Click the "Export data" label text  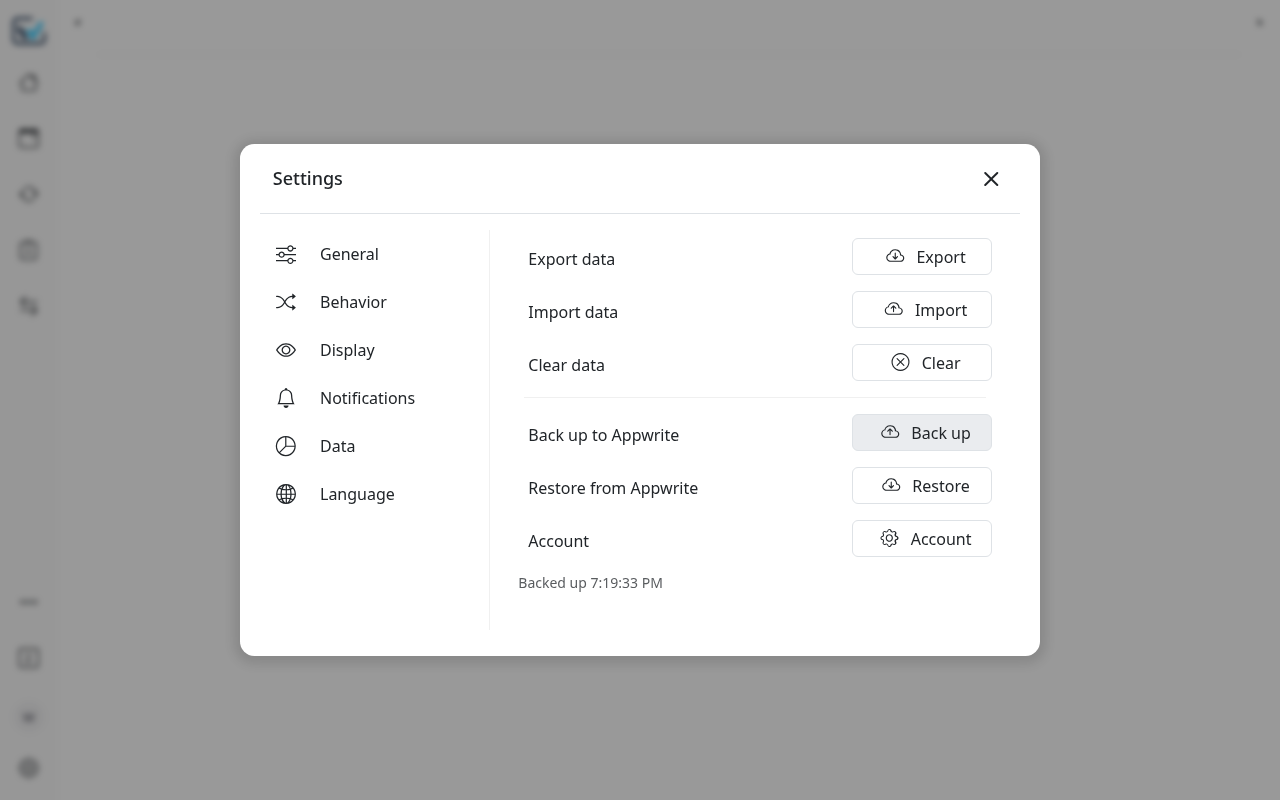pyautogui.click(x=571, y=259)
